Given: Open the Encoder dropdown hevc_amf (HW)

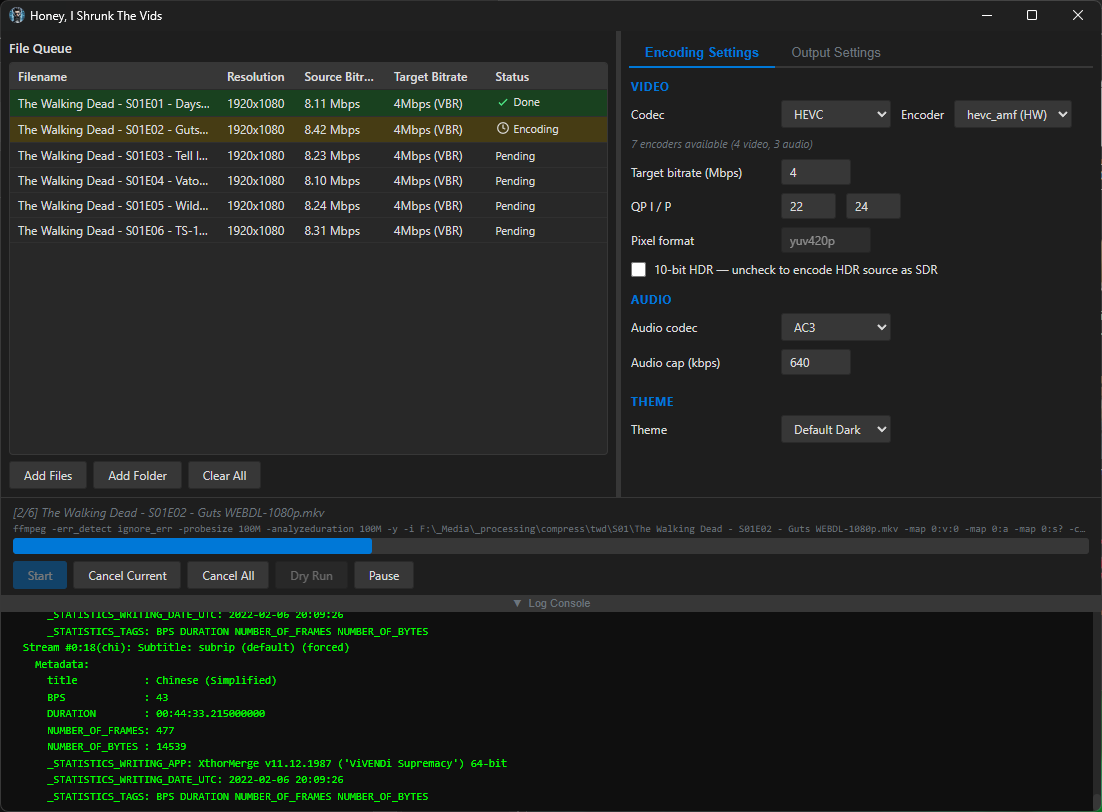Looking at the screenshot, I should [1012, 115].
